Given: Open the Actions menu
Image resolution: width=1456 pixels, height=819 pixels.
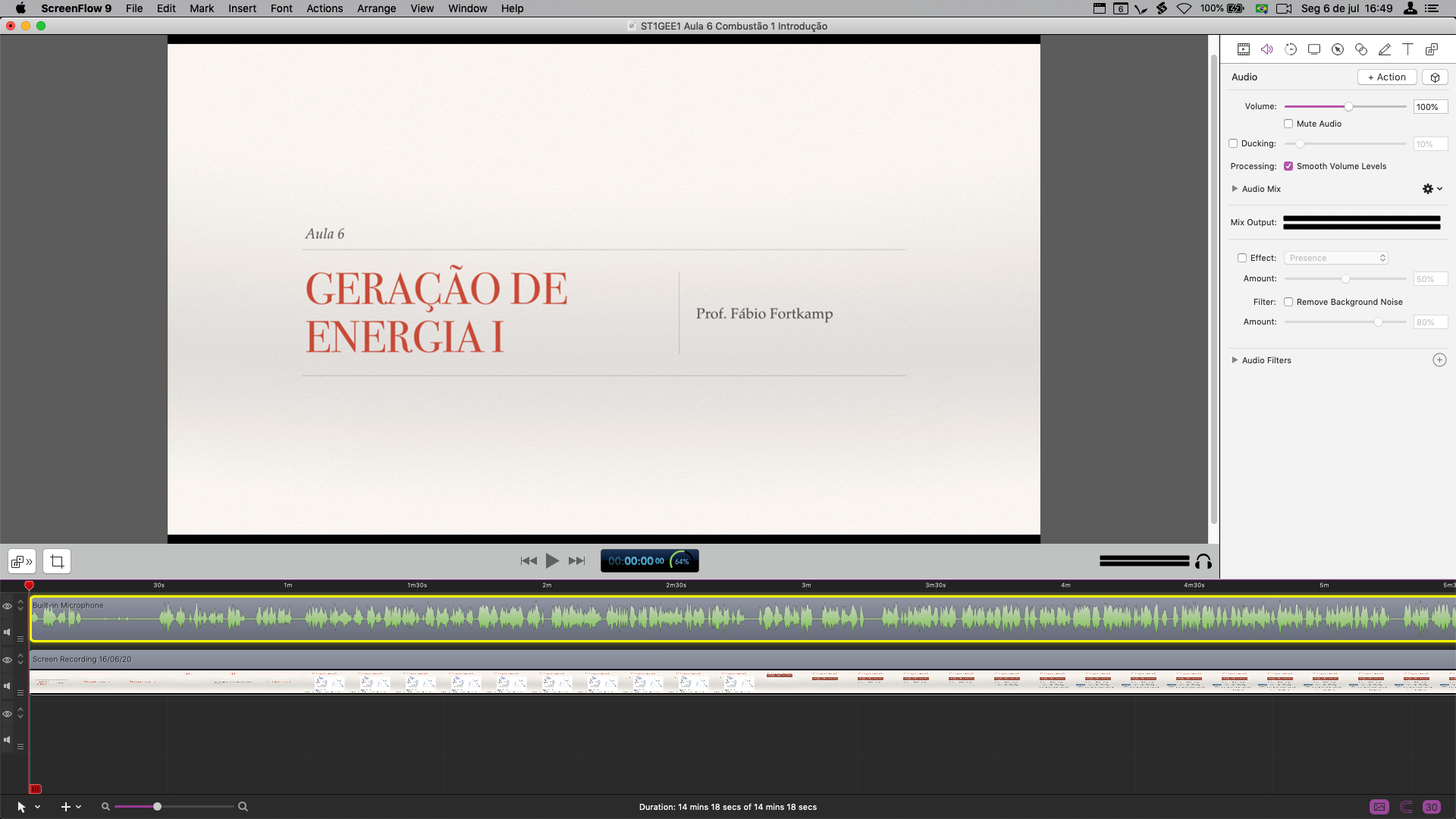Looking at the screenshot, I should click(325, 8).
